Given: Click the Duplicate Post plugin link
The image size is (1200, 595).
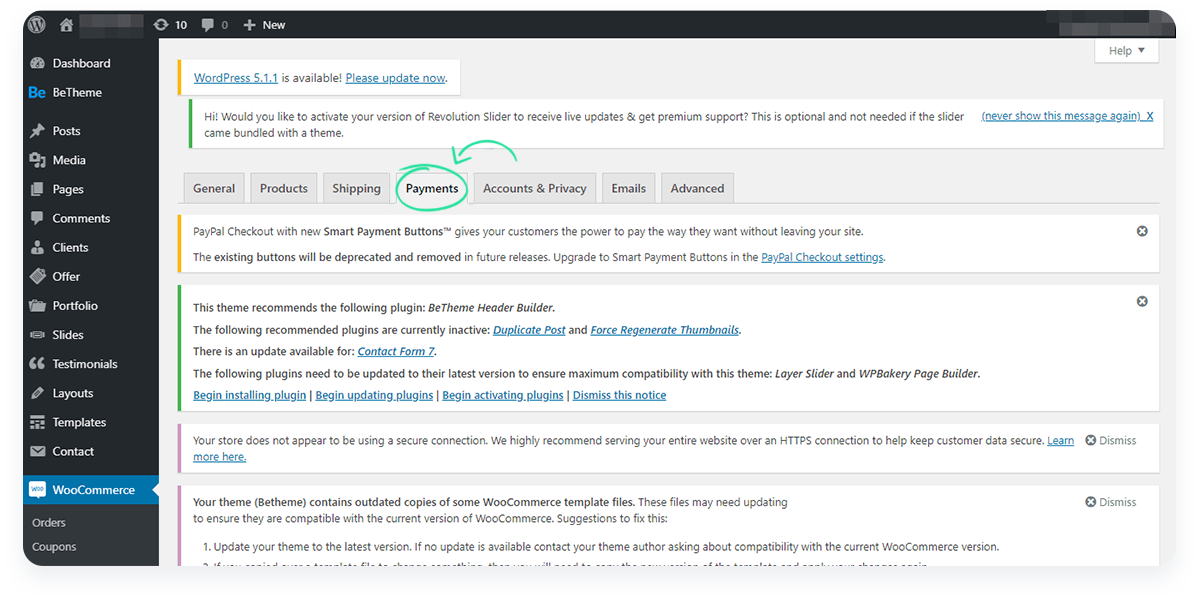Looking at the screenshot, I should tap(529, 329).
